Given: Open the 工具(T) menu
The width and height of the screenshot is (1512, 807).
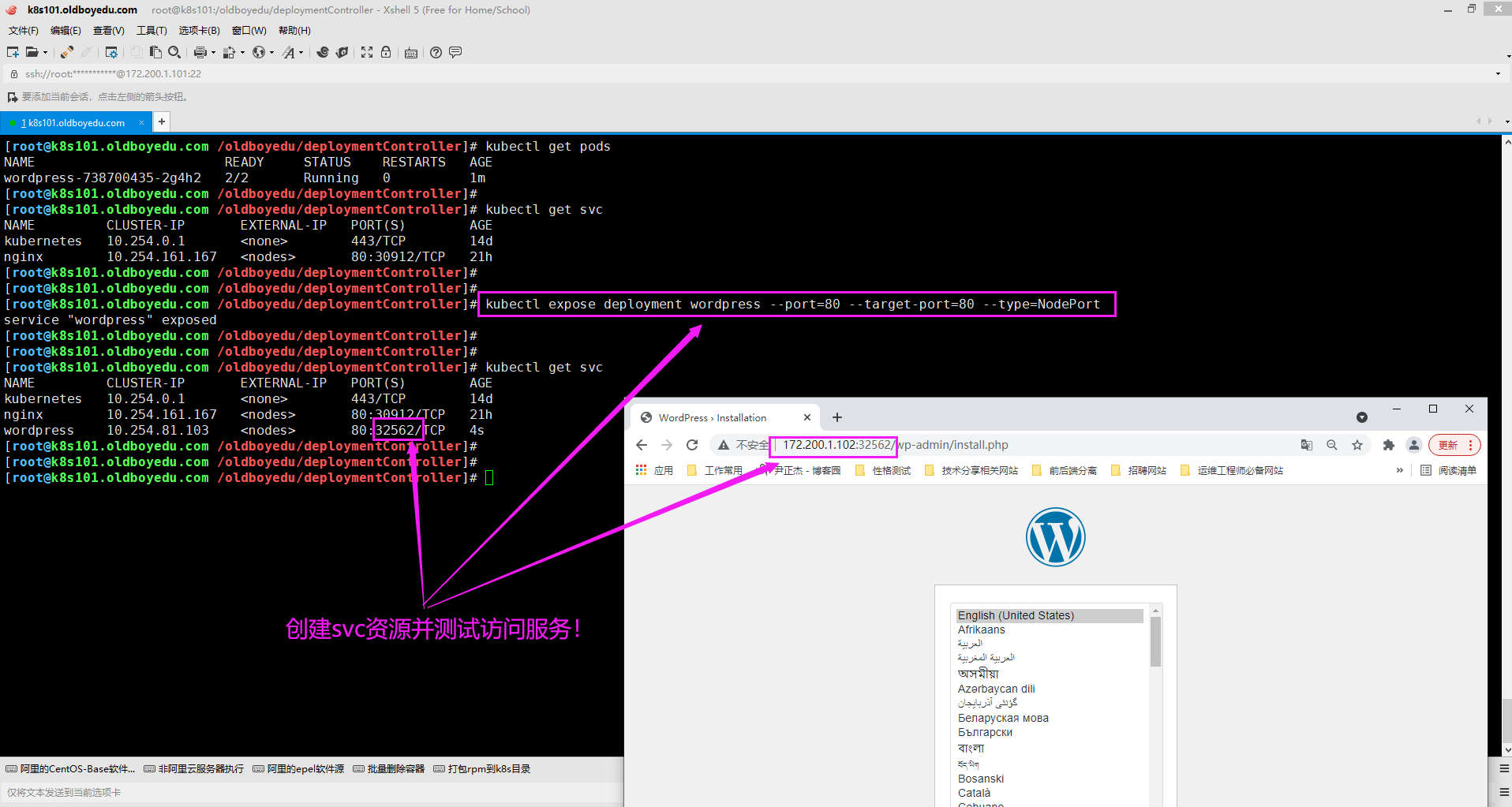Looking at the screenshot, I should pyautogui.click(x=152, y=31).
